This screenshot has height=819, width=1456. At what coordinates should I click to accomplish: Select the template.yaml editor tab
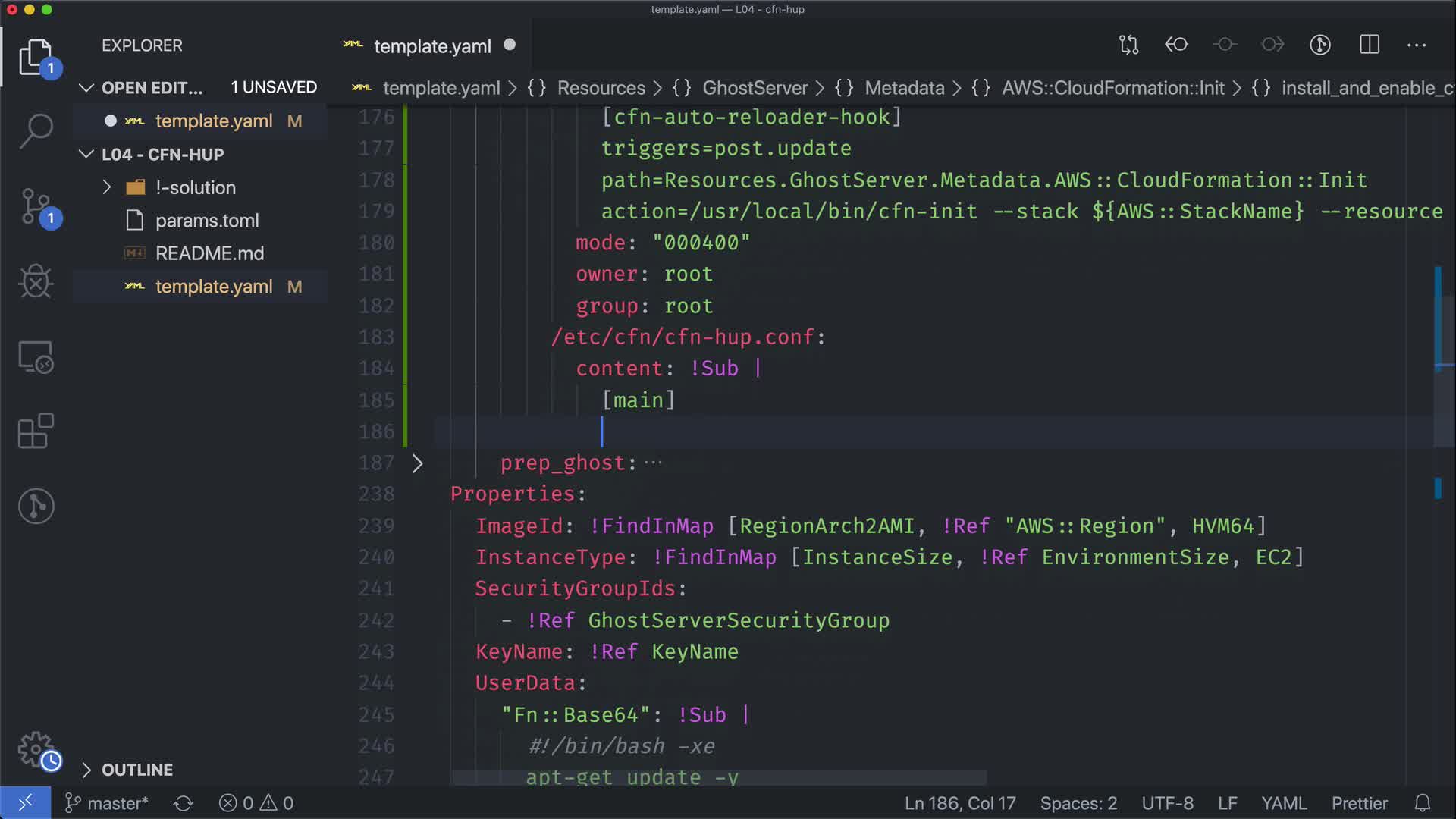[432, 46]
